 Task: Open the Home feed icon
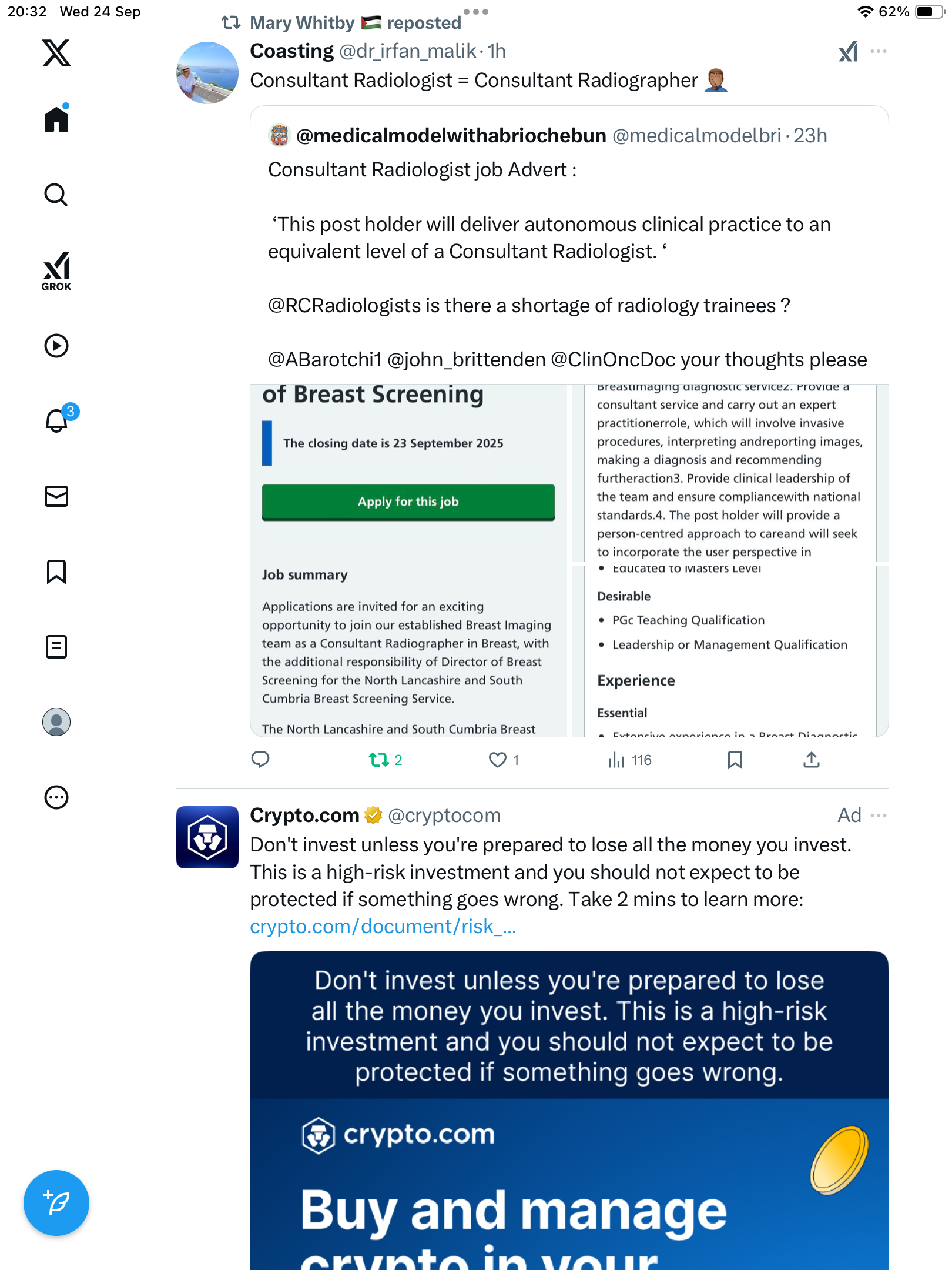pyautogui.click(x=56, y=119)
